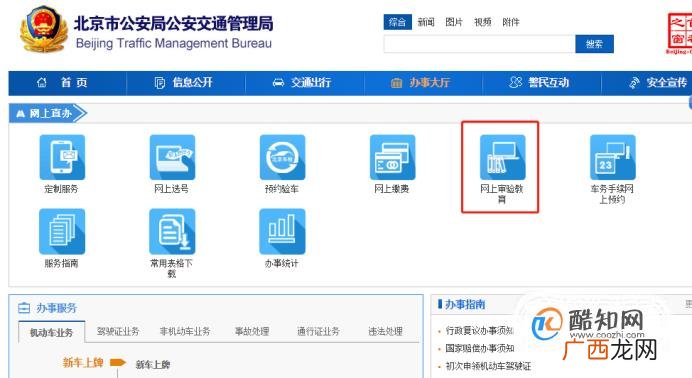Click the 办事服务 section header icon
The width and height of the screenshot is (692, 378).
[x=24, y=308]
